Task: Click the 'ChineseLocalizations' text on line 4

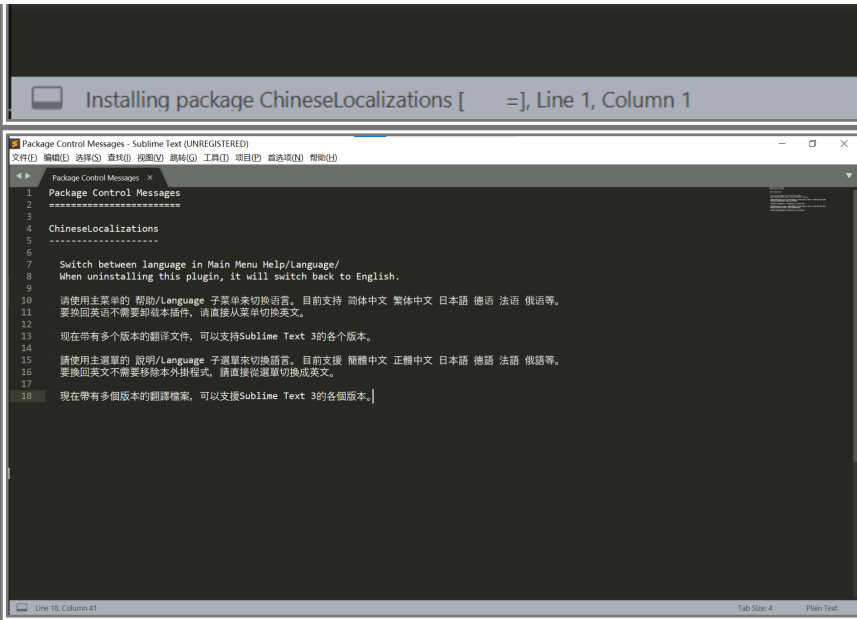Action: (x=103, y=229)
